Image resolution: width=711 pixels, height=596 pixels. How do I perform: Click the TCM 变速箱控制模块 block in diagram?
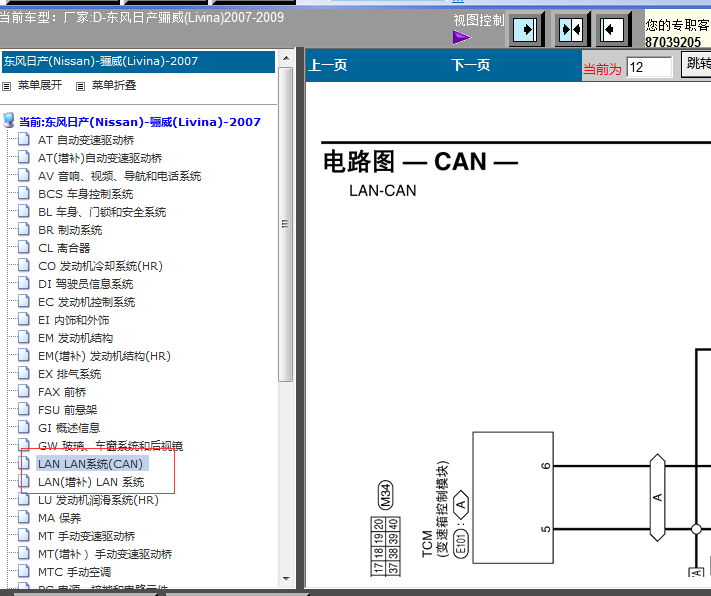coord(513,498)
